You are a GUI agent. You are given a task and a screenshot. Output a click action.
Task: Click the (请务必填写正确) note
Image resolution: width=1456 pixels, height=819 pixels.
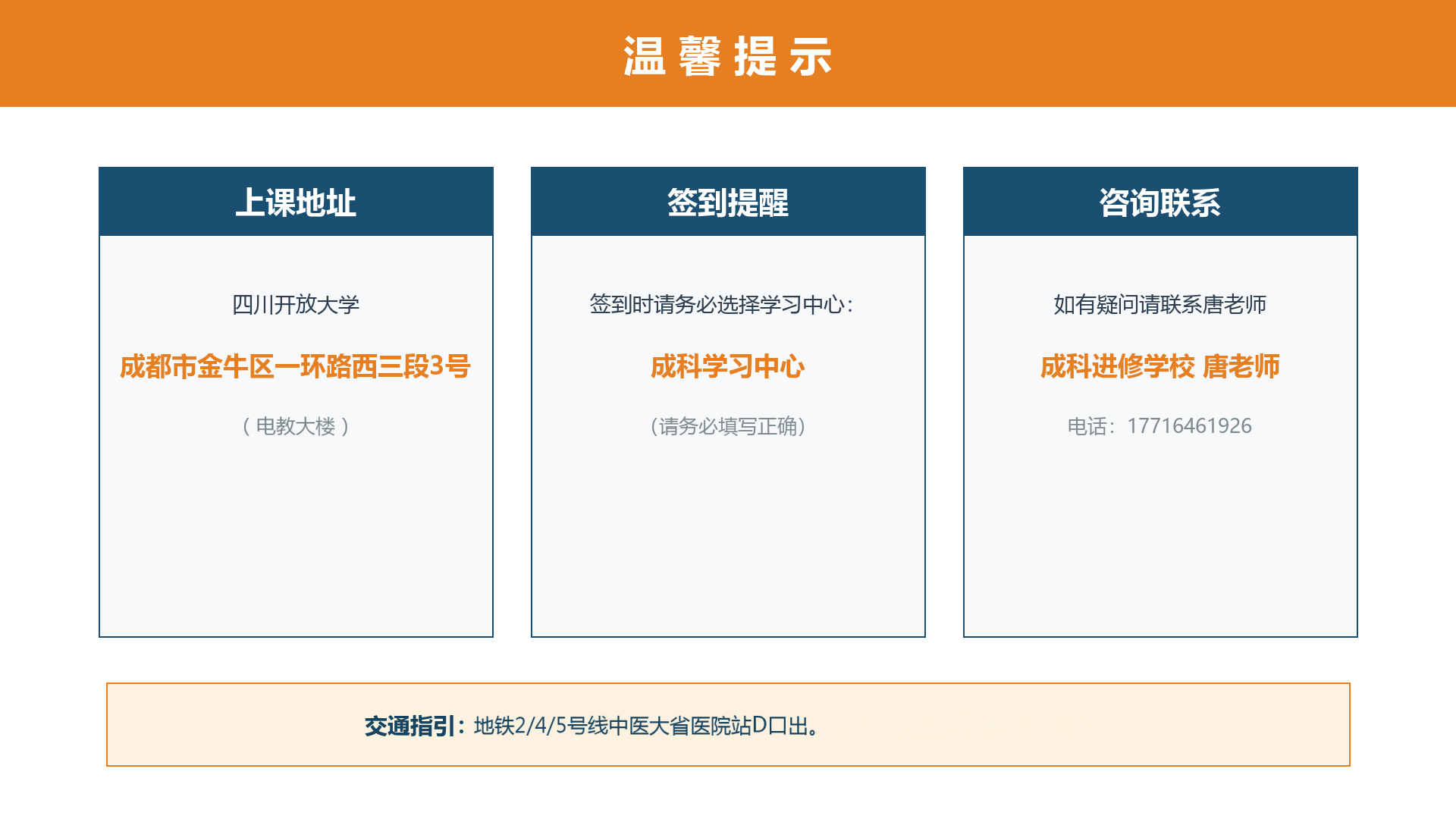[x=728, y=426]
